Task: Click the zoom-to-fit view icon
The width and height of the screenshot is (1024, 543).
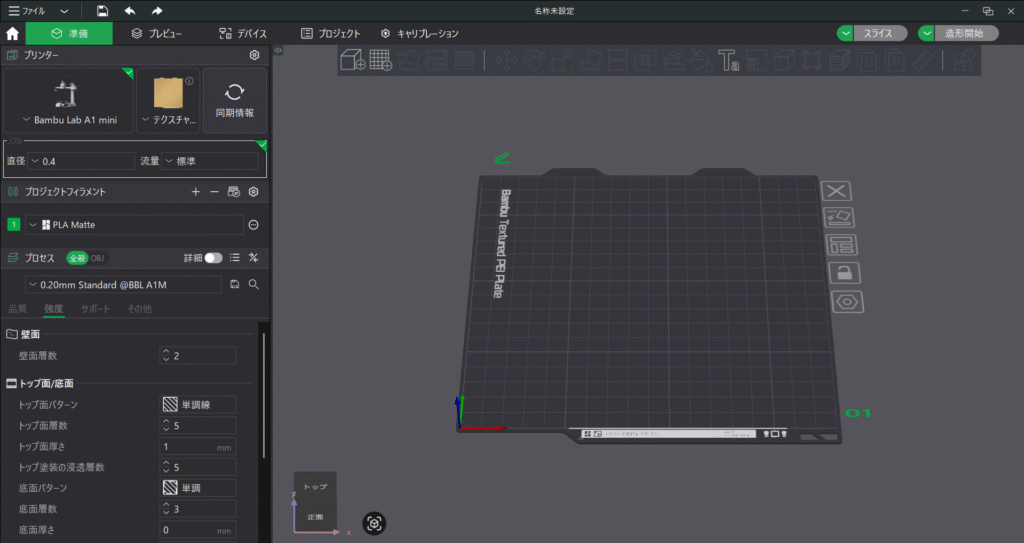Action: (374, 523)
